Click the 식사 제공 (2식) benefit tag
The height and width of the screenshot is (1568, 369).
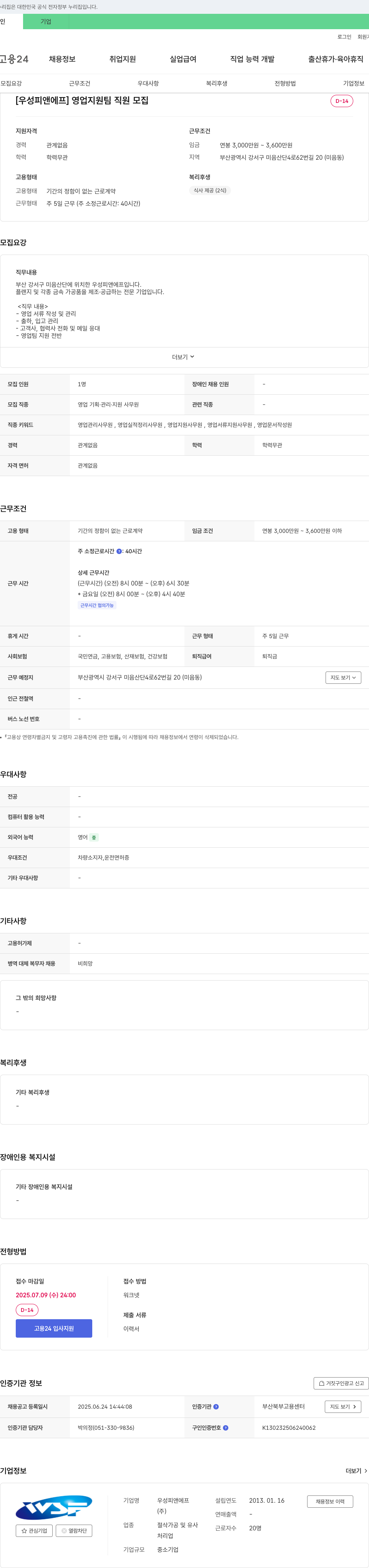tap(210, 190)
